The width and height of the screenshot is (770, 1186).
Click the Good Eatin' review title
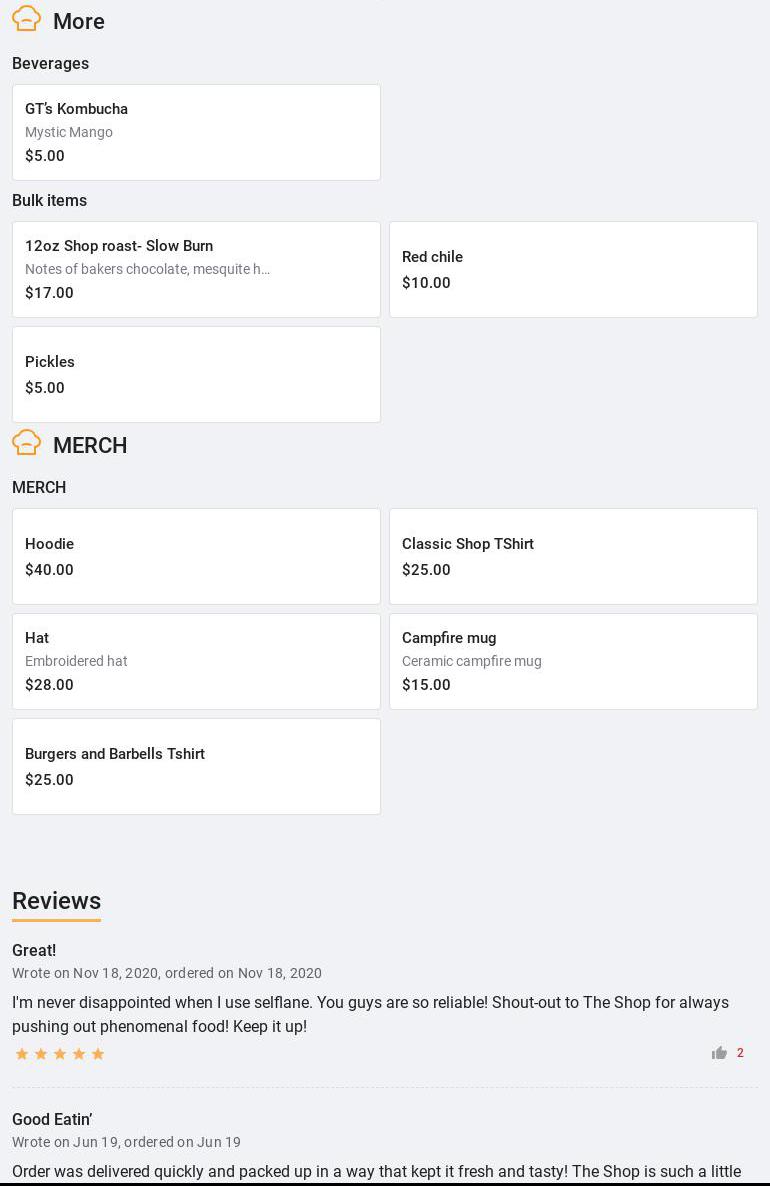(x=52, y=1119)
